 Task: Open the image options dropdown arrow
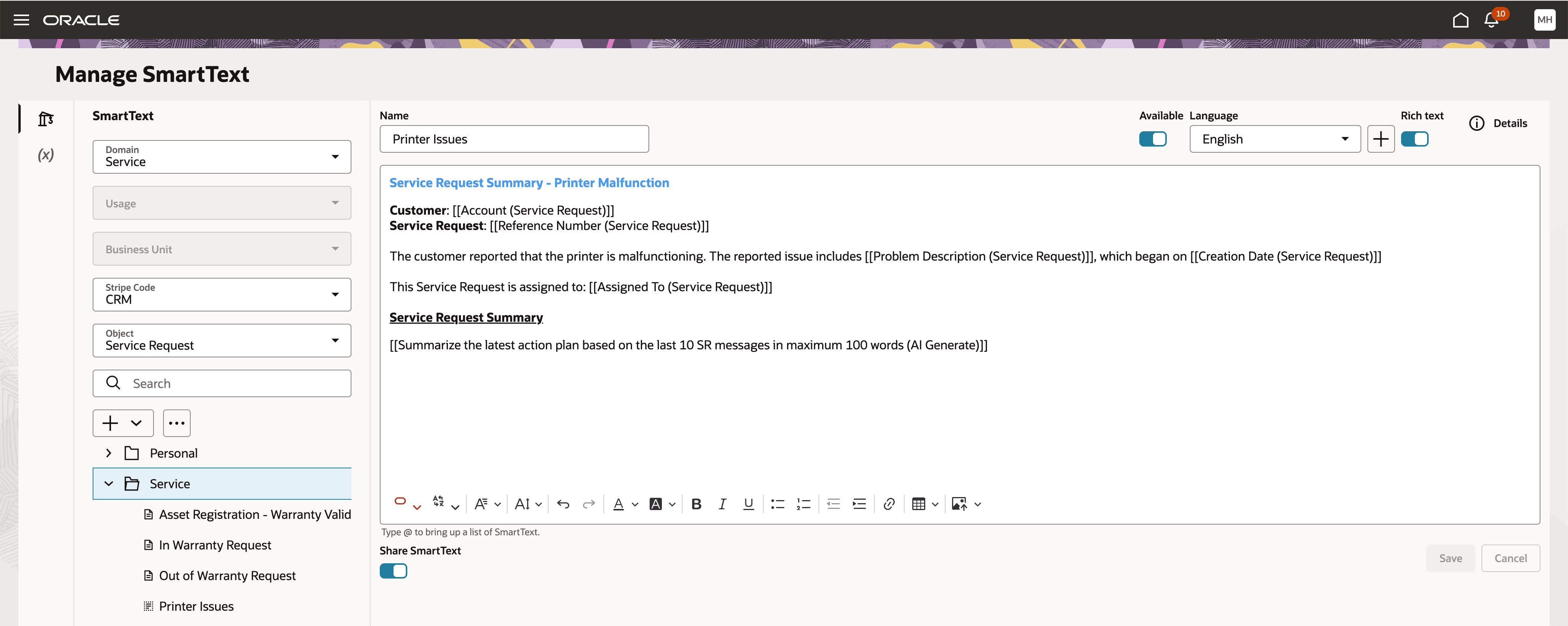click(978, 504)
